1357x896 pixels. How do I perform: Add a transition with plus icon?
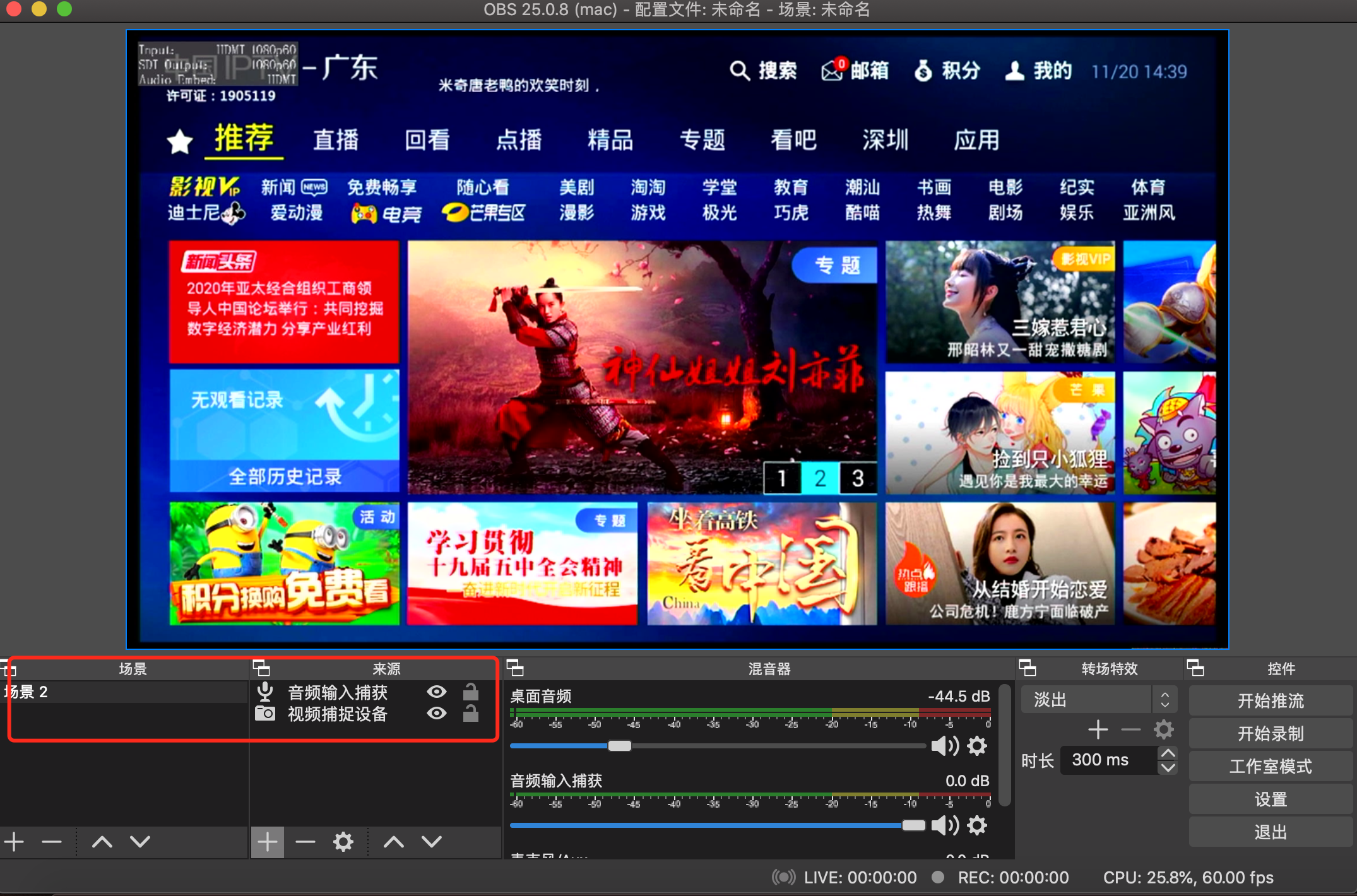[x=1098, y=730]
